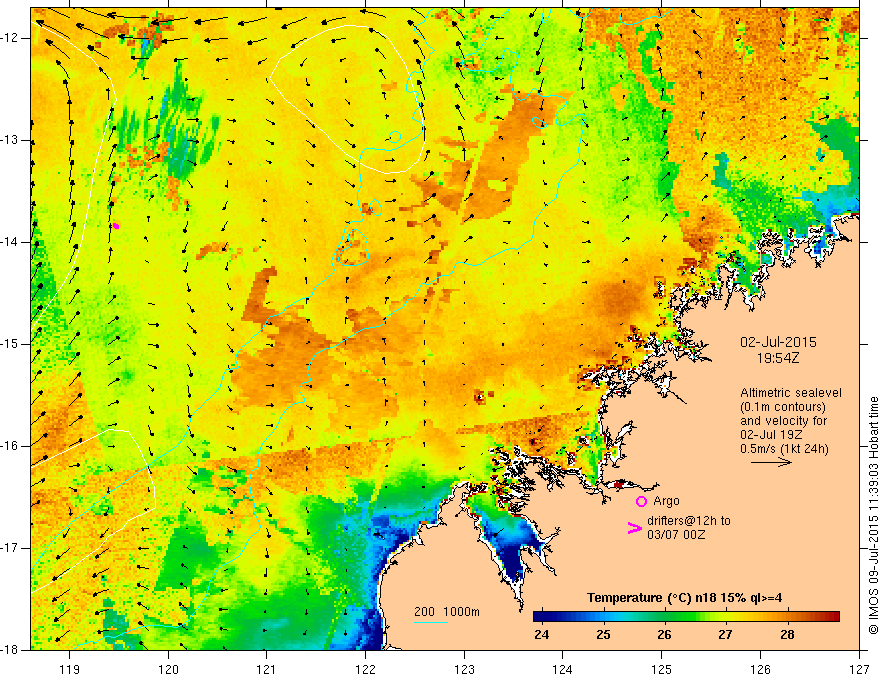The height and width of the screenshot is (680, 880).
Task: Click the Temperature (°C) n18 15% title
Action: [684, 598]
